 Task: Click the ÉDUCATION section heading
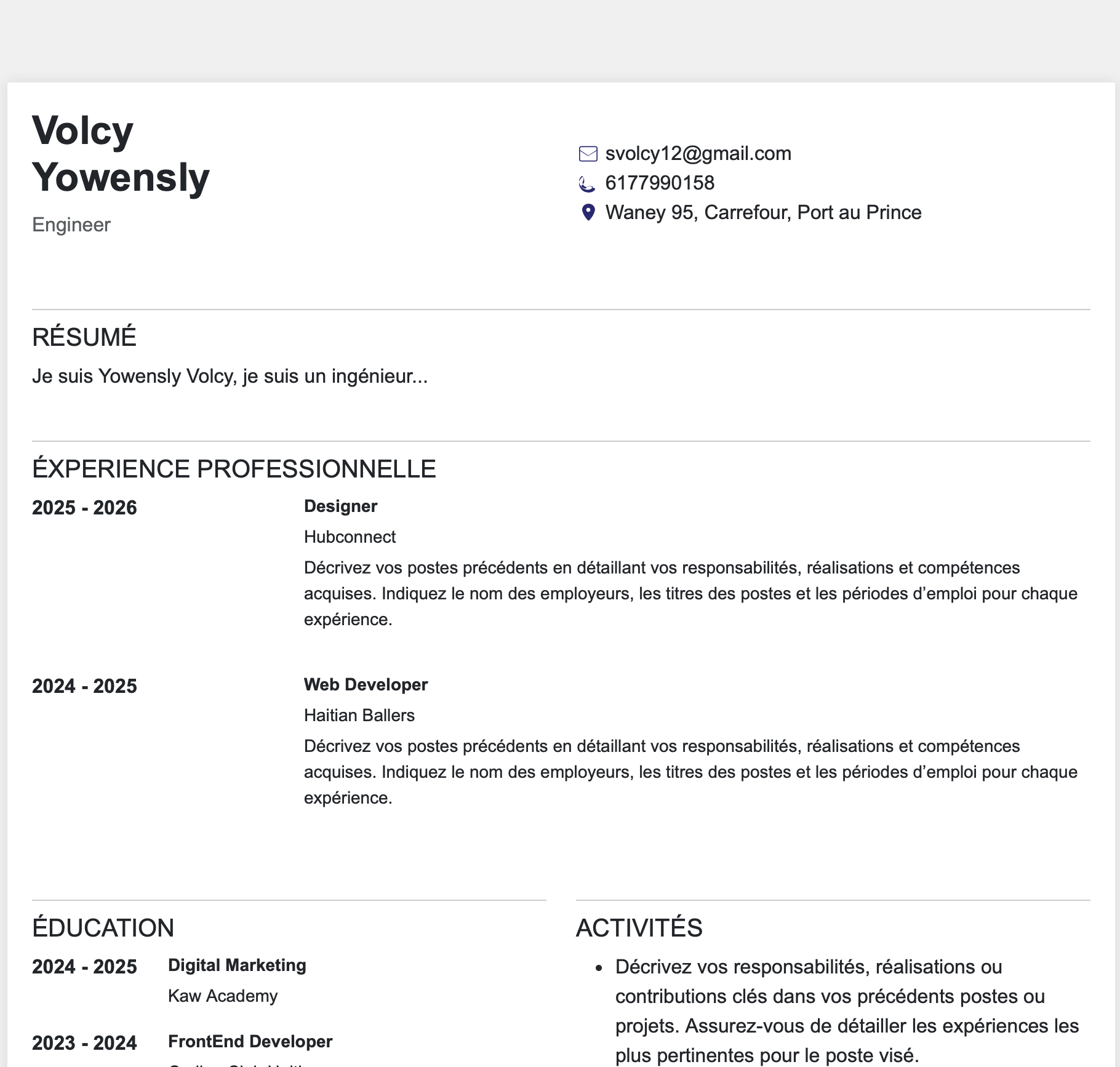[x=103, y=928]
